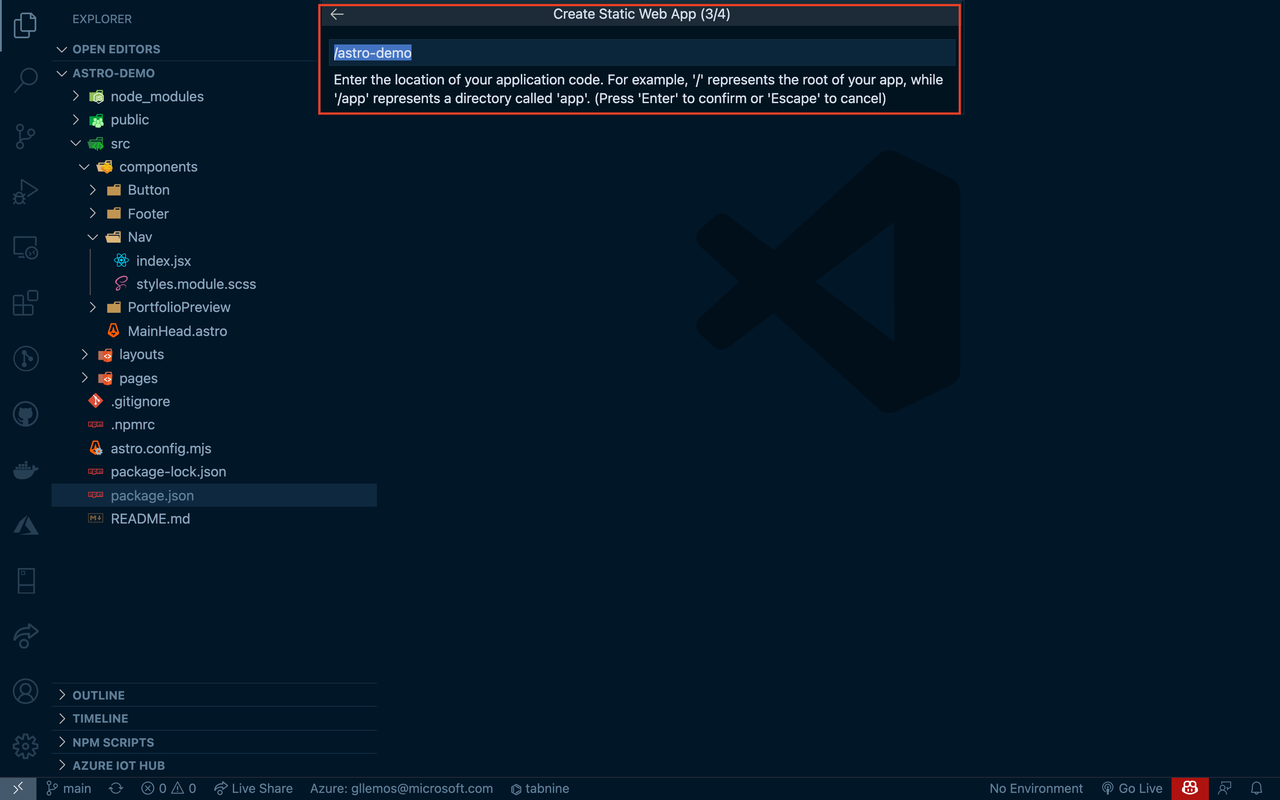Open the Explorer view in activity bar
This screenshot has height=800, width=1280.
pos(26,26)
